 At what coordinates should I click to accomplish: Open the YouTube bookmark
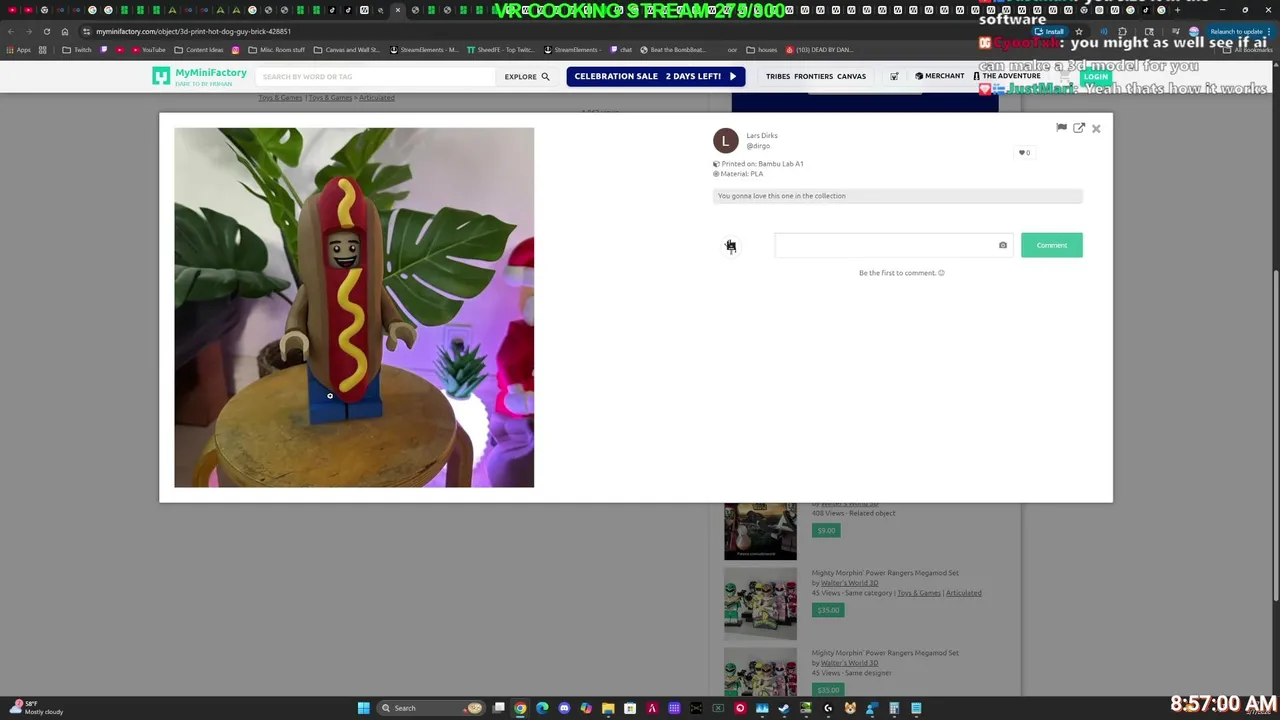(148, 50)
